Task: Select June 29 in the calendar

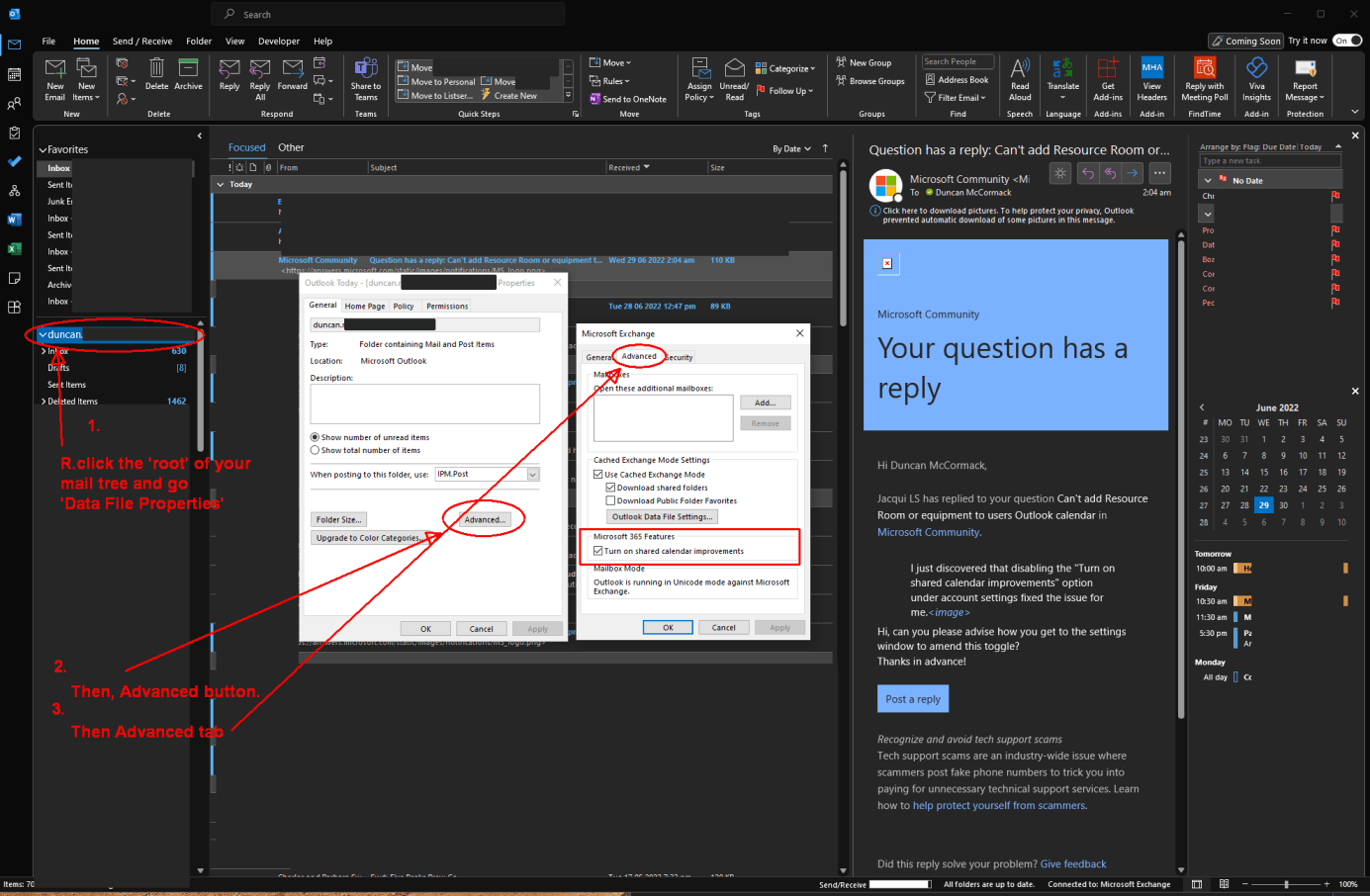Action: click(x=1263, y=504)
